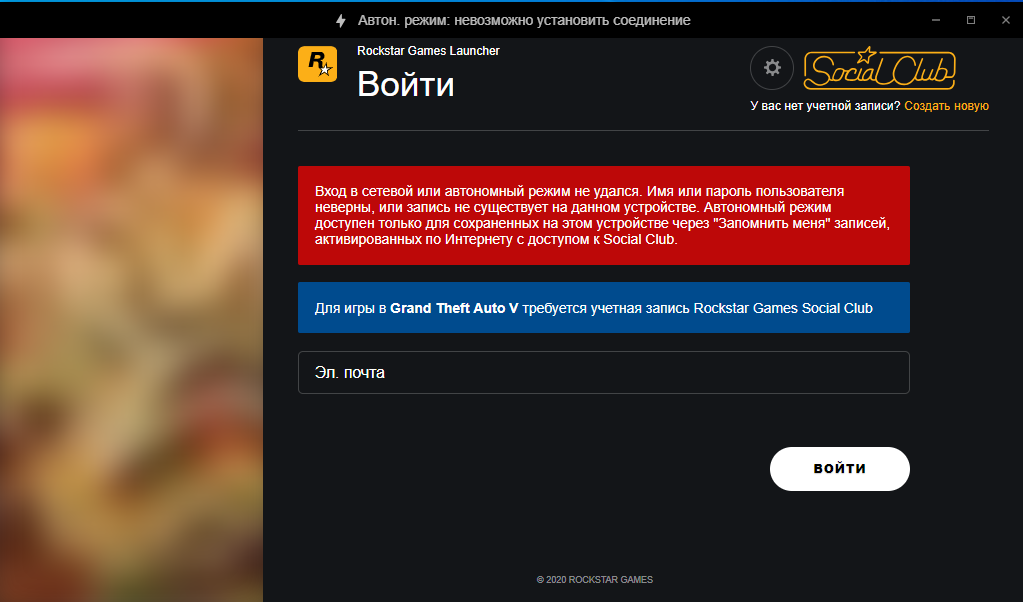This screenshot has height=602, width=1023.
Task: Focus the Эл. почта email field
Action: (603, 372)
